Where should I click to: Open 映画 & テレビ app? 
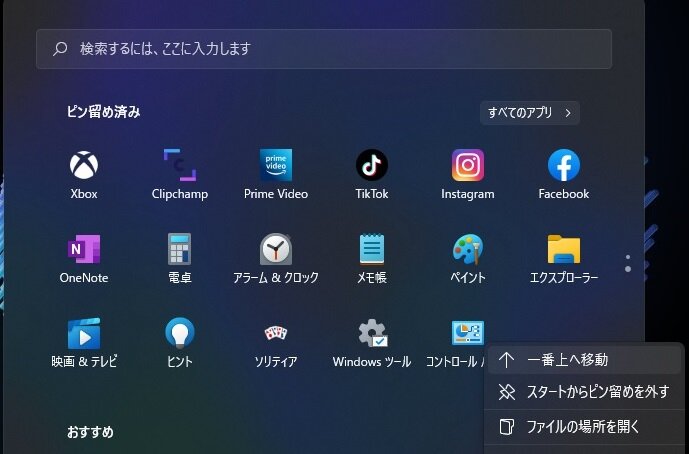83,343
